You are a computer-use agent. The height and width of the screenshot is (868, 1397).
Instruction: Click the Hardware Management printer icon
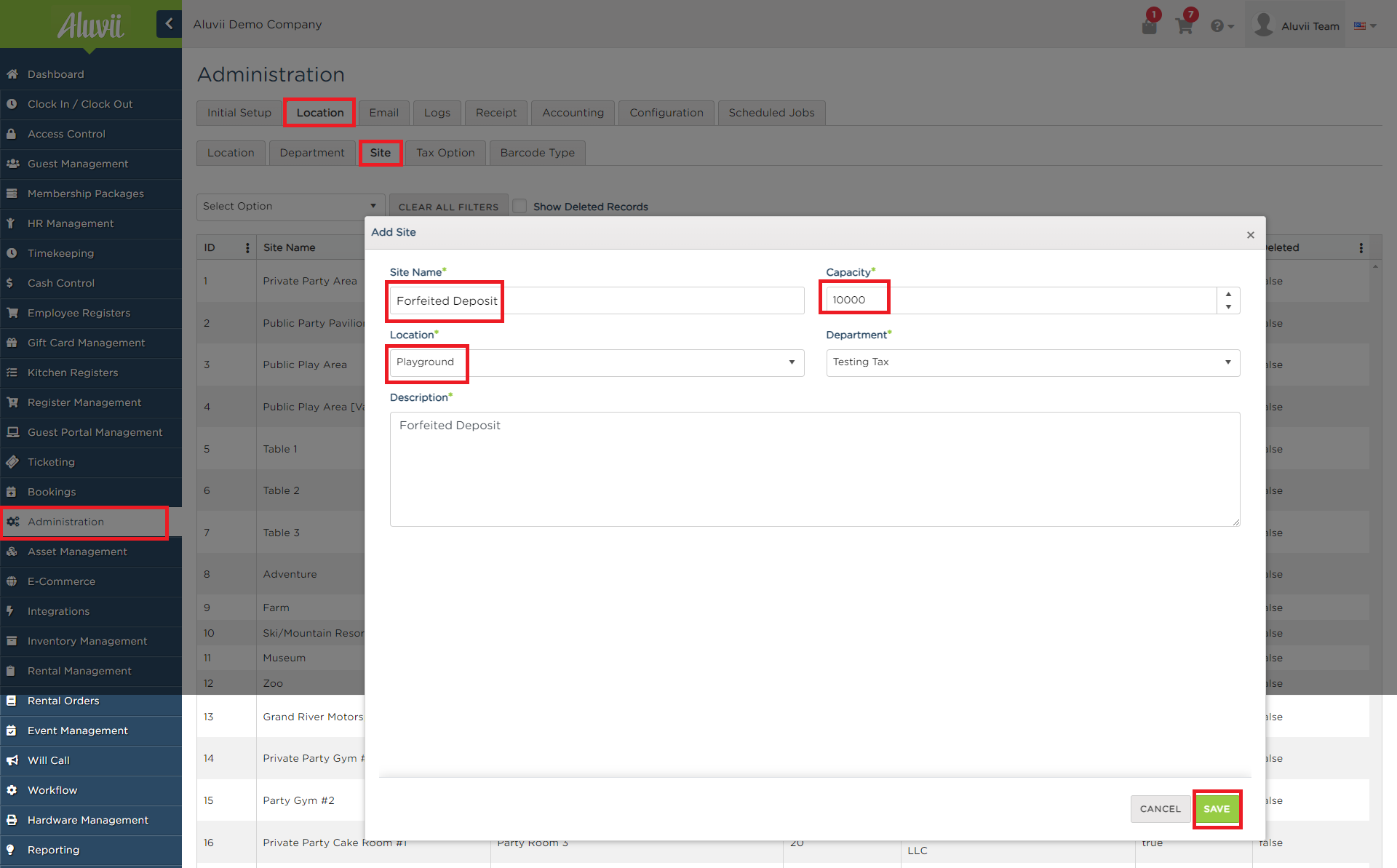point(12,820)
